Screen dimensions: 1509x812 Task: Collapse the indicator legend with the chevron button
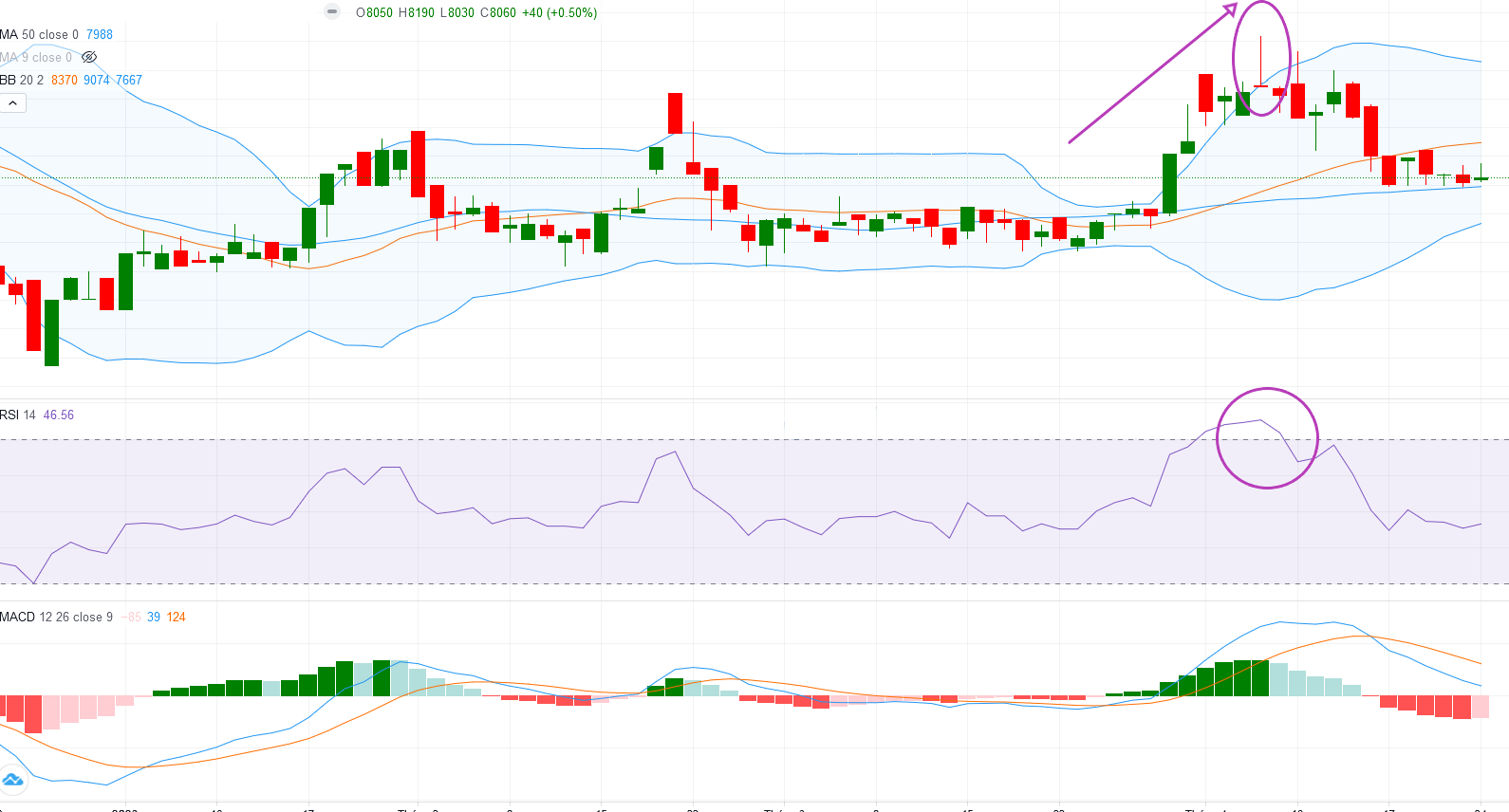click(x=12, y=102)
